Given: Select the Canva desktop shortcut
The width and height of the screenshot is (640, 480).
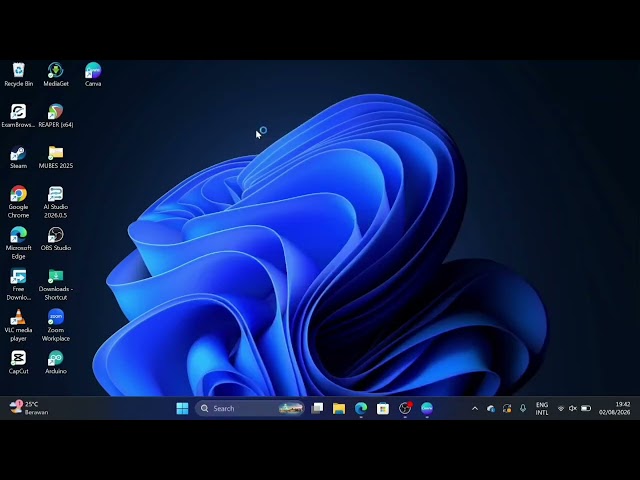Looking at the screenshot, I should (x=93, y=75).
